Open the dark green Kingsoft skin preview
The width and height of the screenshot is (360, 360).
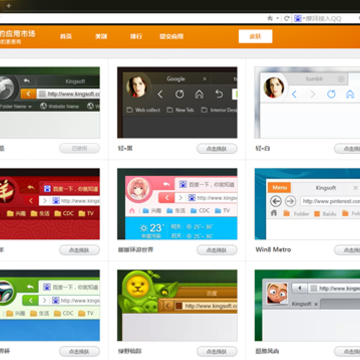coord(50,103)
